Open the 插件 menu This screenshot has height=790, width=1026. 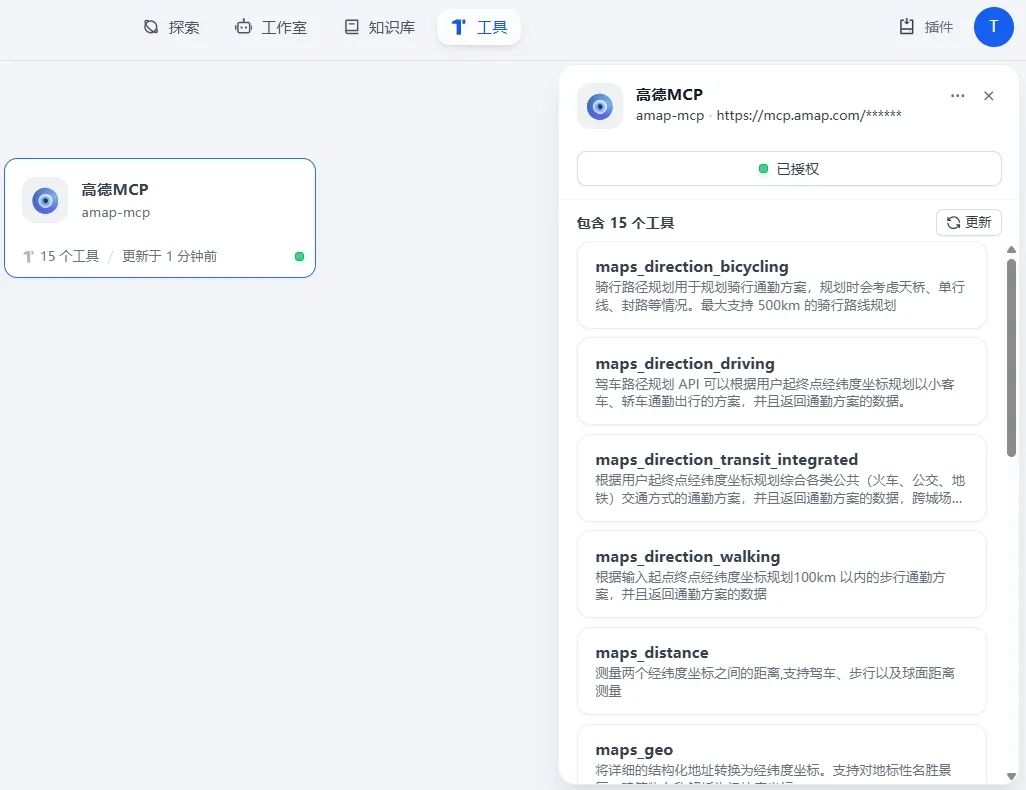coord(926,27)
